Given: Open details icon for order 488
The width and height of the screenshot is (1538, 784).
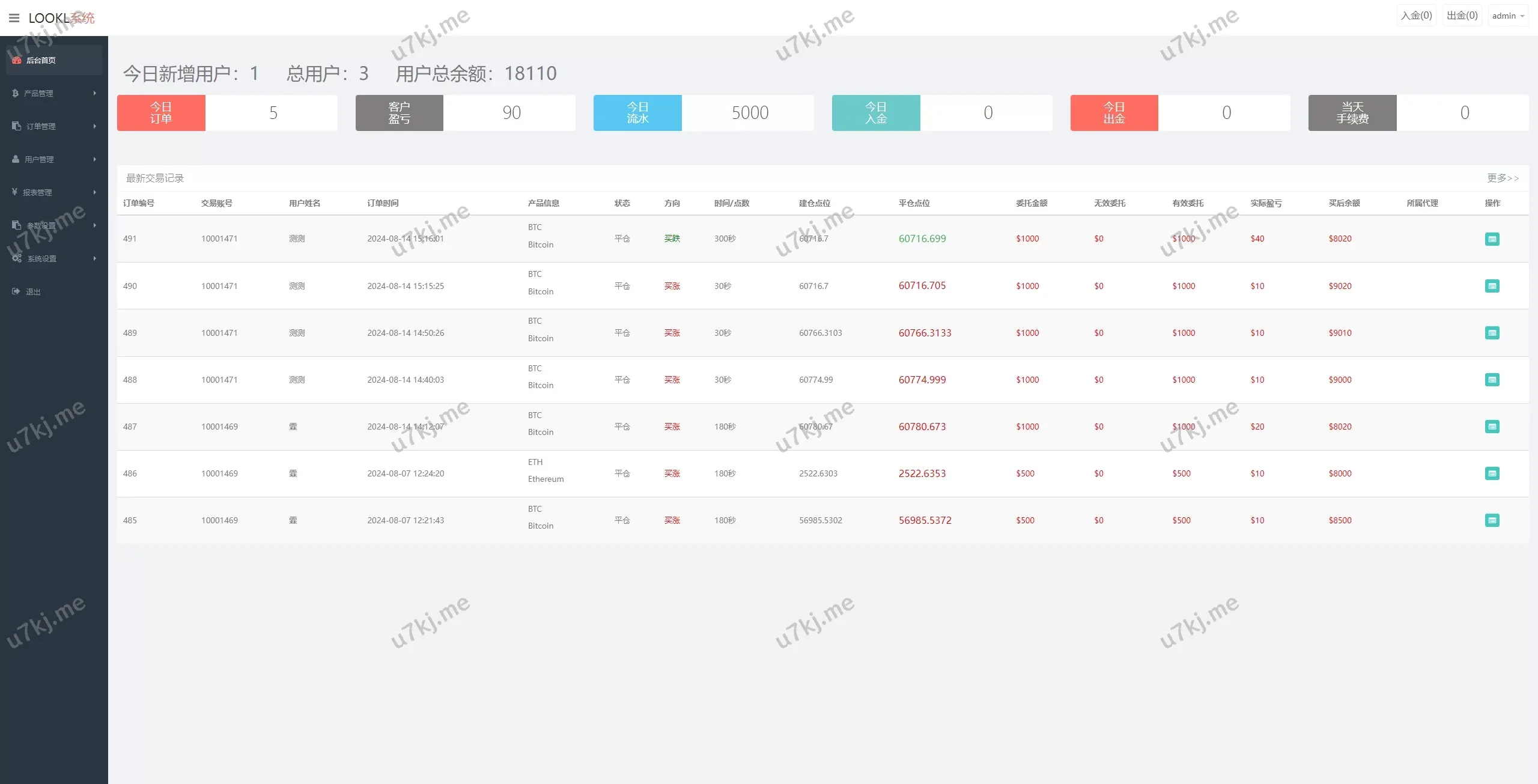Looking at the screenshot, I should [x=1492, y=380].
